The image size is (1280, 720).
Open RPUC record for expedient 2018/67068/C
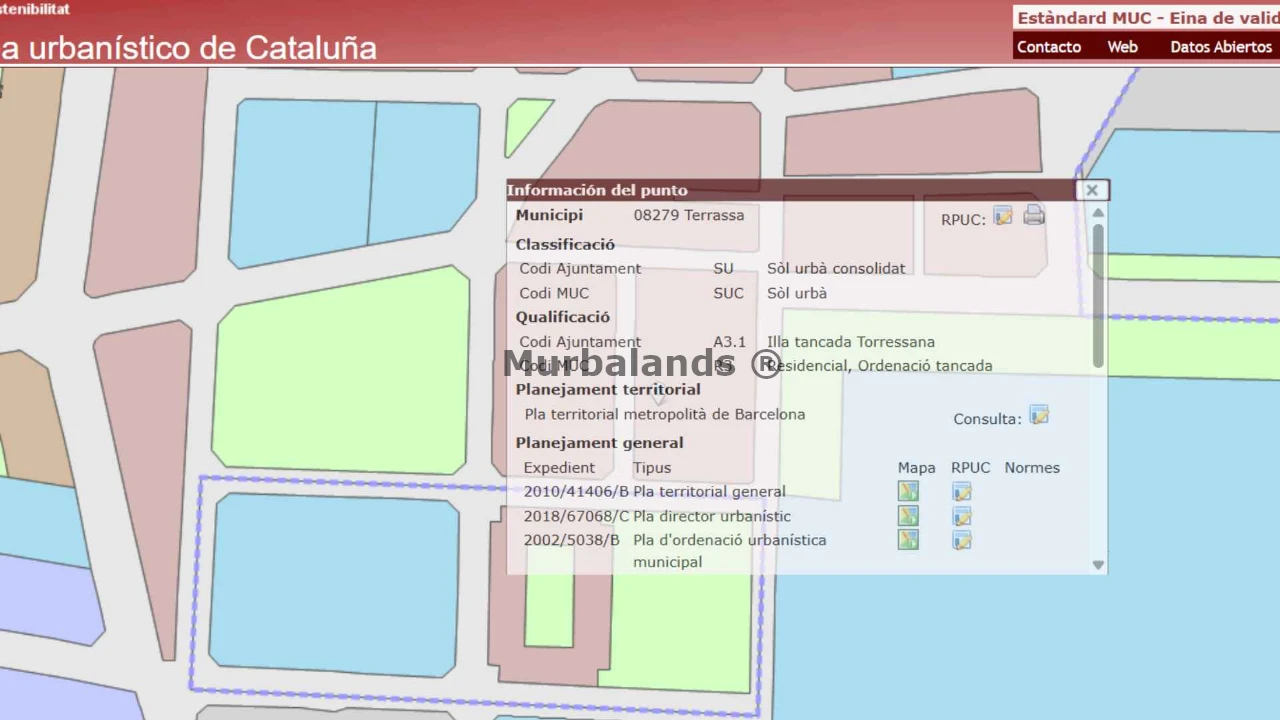click(x=962, y=517)
